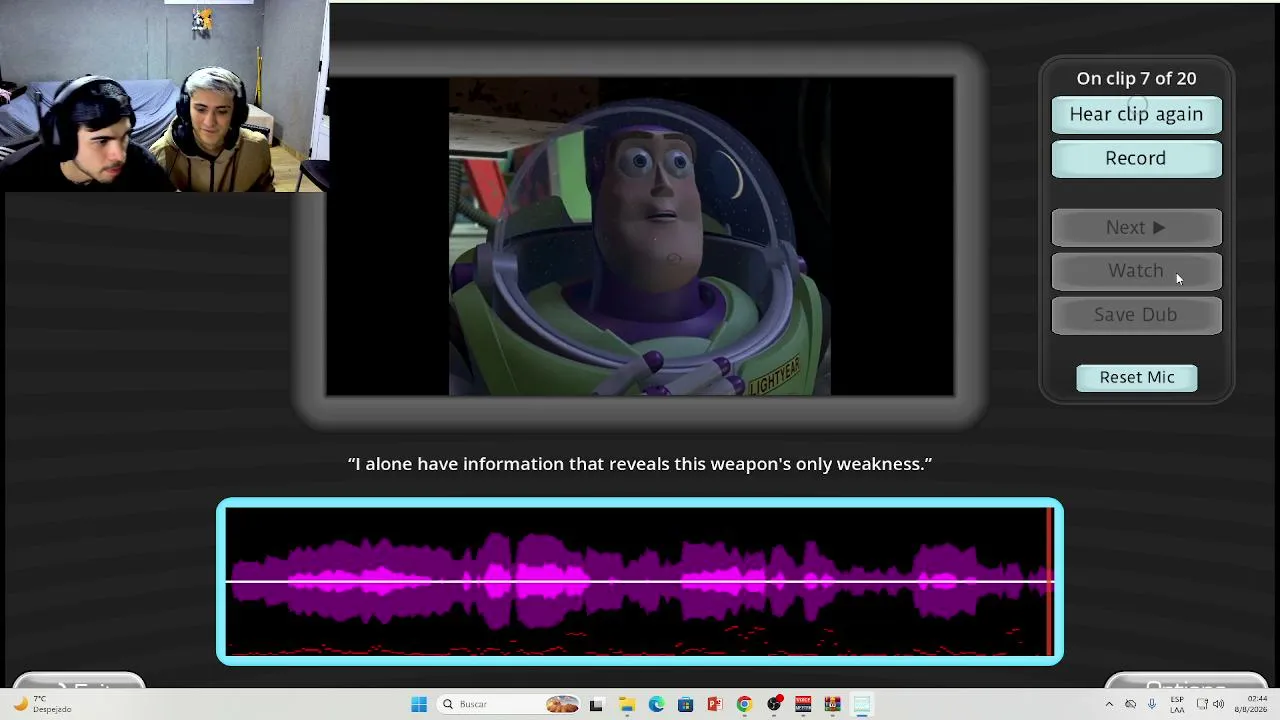
Task: Click the subtitle line "I alone have information…"
Action: pos(640,464)
